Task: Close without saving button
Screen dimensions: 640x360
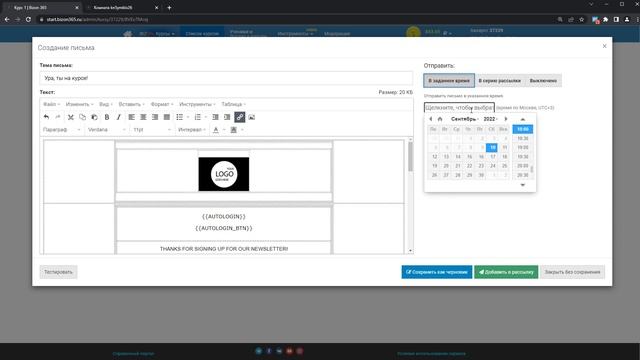Action: coord(572,272)
